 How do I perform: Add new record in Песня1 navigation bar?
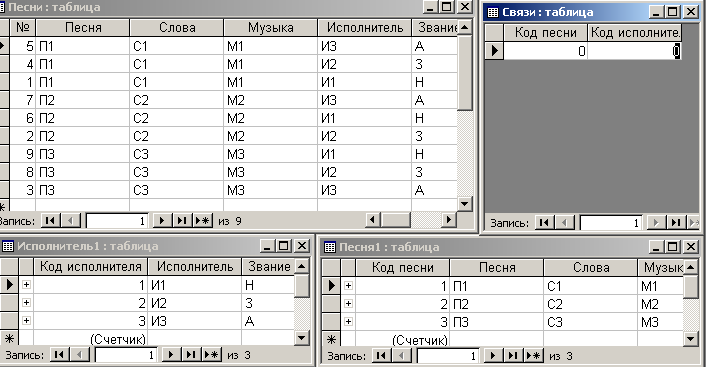pyautogui.click(x=533, y=356)
